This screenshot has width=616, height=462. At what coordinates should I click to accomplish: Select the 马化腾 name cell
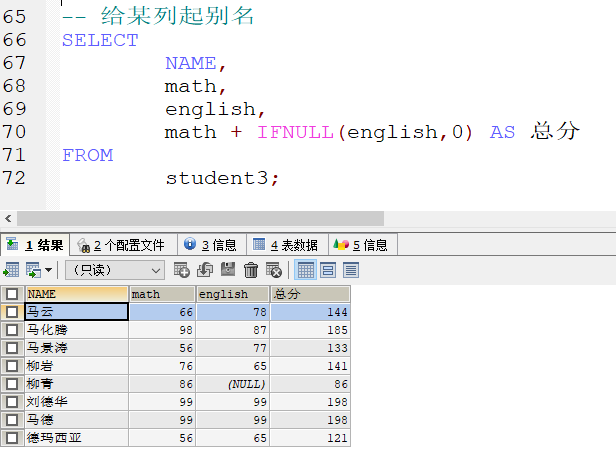[x=77, y=330]
